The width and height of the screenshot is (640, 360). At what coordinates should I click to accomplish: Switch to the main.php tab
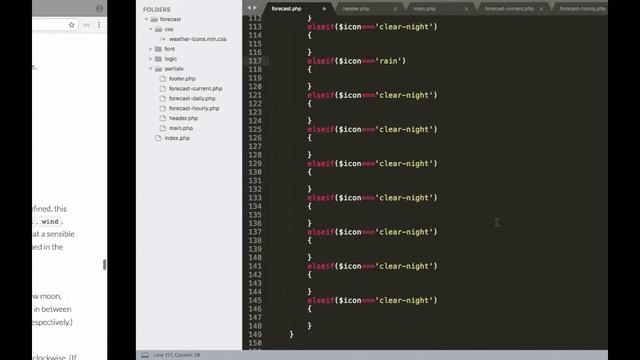(x=424, y=9)
